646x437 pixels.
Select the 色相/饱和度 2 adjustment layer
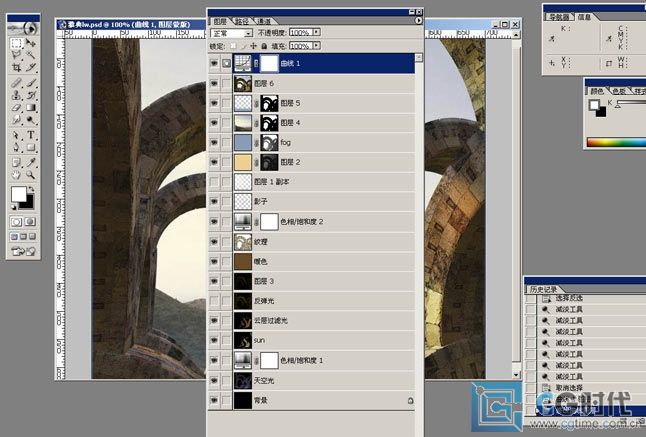(312, 222)
